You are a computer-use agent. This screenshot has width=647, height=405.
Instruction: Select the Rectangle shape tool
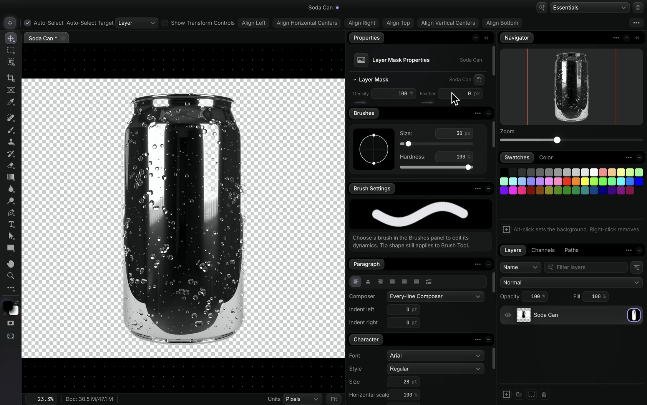point(11,248)
